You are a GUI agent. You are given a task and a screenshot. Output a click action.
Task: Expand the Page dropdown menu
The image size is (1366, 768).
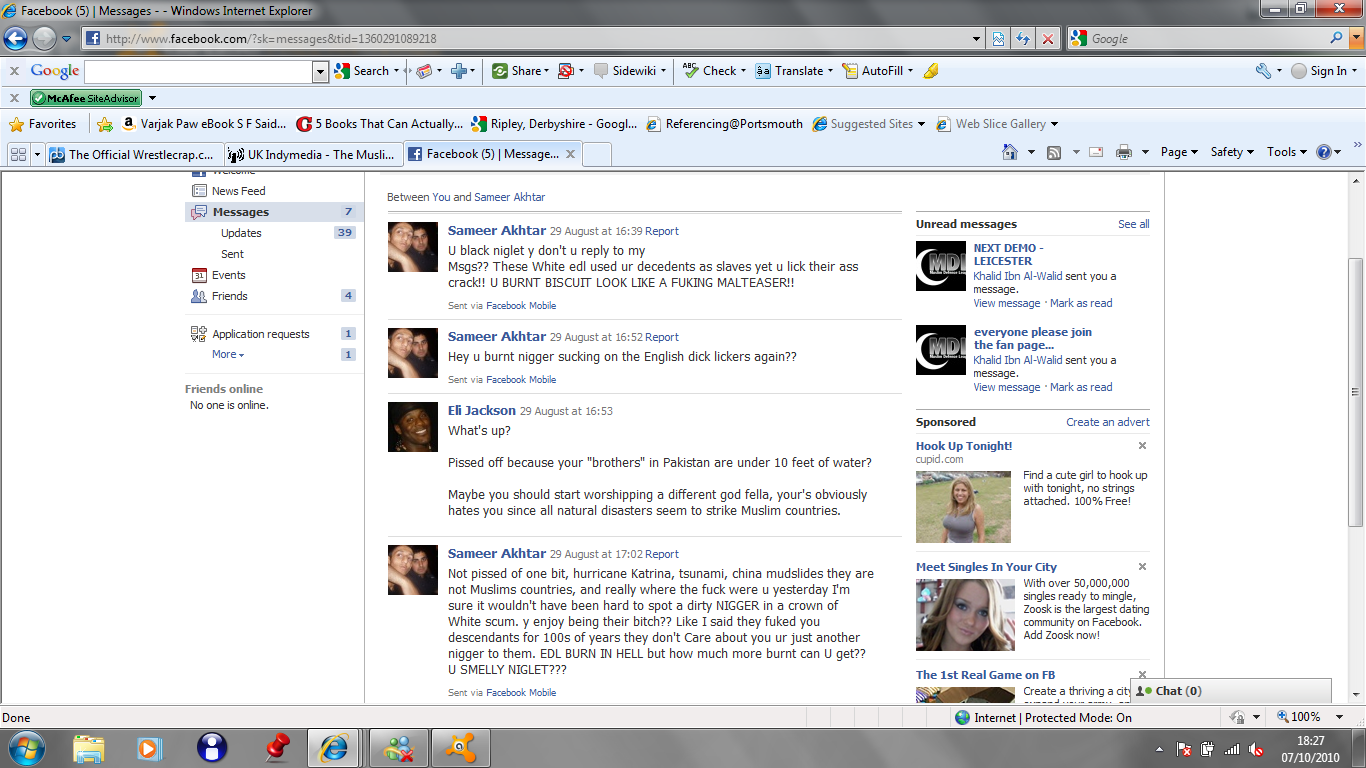(x=1179, y=152)
